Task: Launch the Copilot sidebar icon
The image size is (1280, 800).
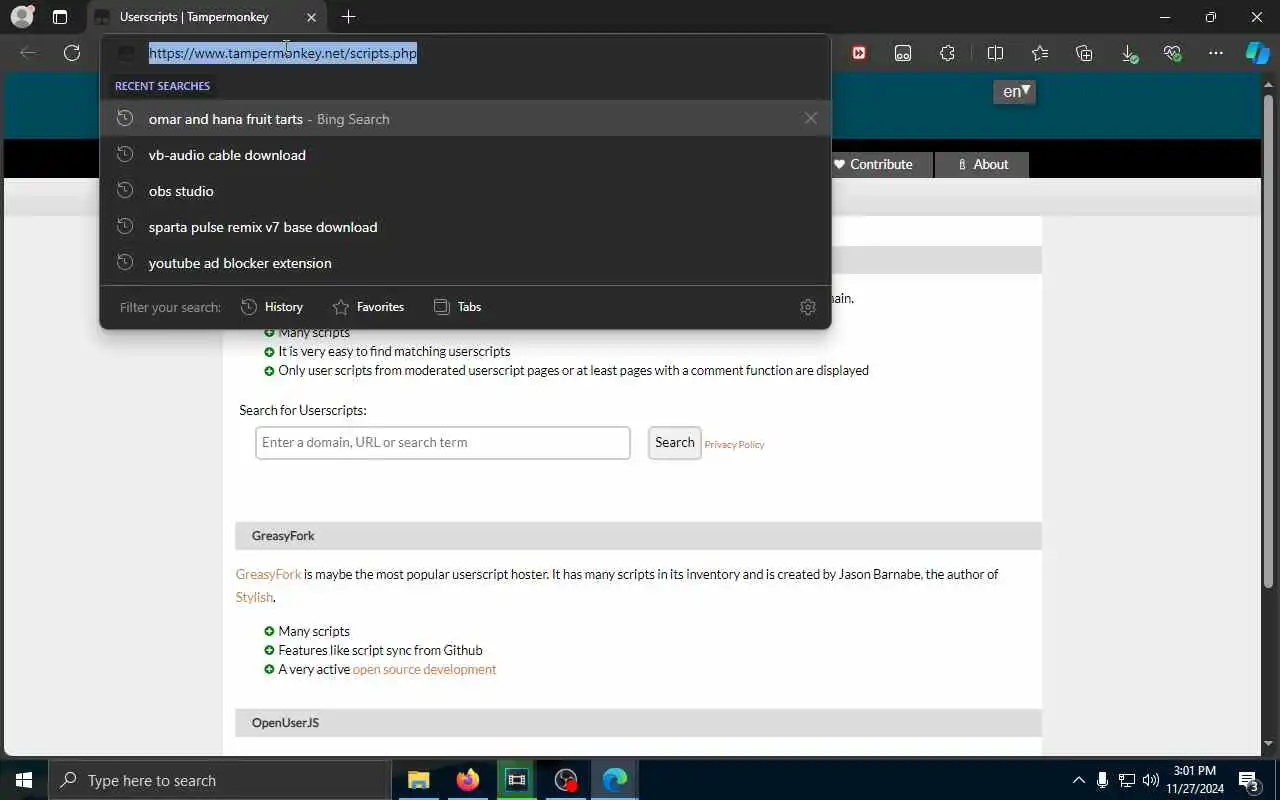Action: [1257, 53]
